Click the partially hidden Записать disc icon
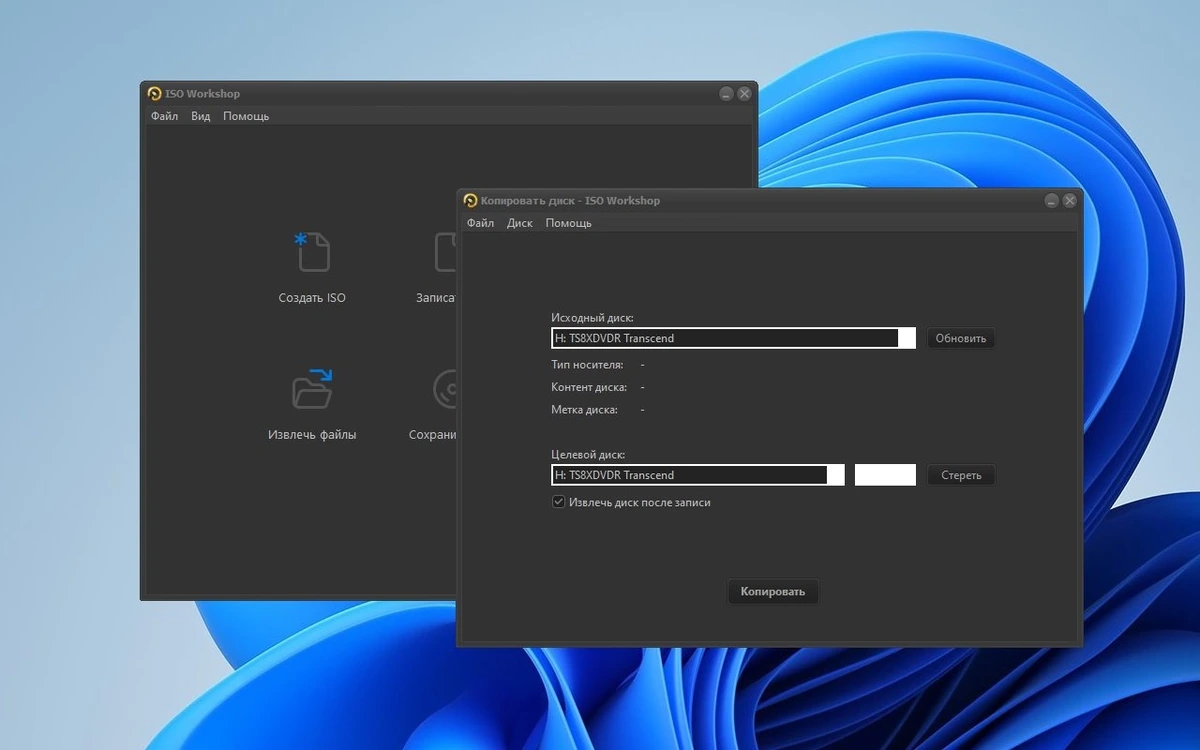 446,252
